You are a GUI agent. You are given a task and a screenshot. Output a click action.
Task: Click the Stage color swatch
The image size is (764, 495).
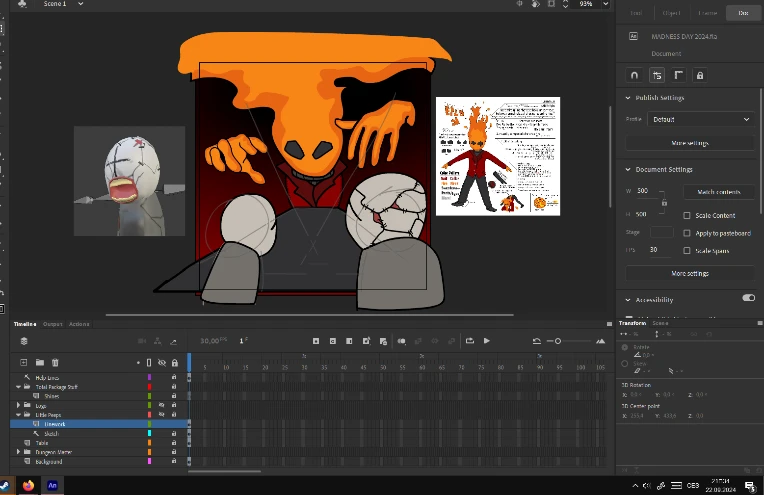[x=661, y=232]
